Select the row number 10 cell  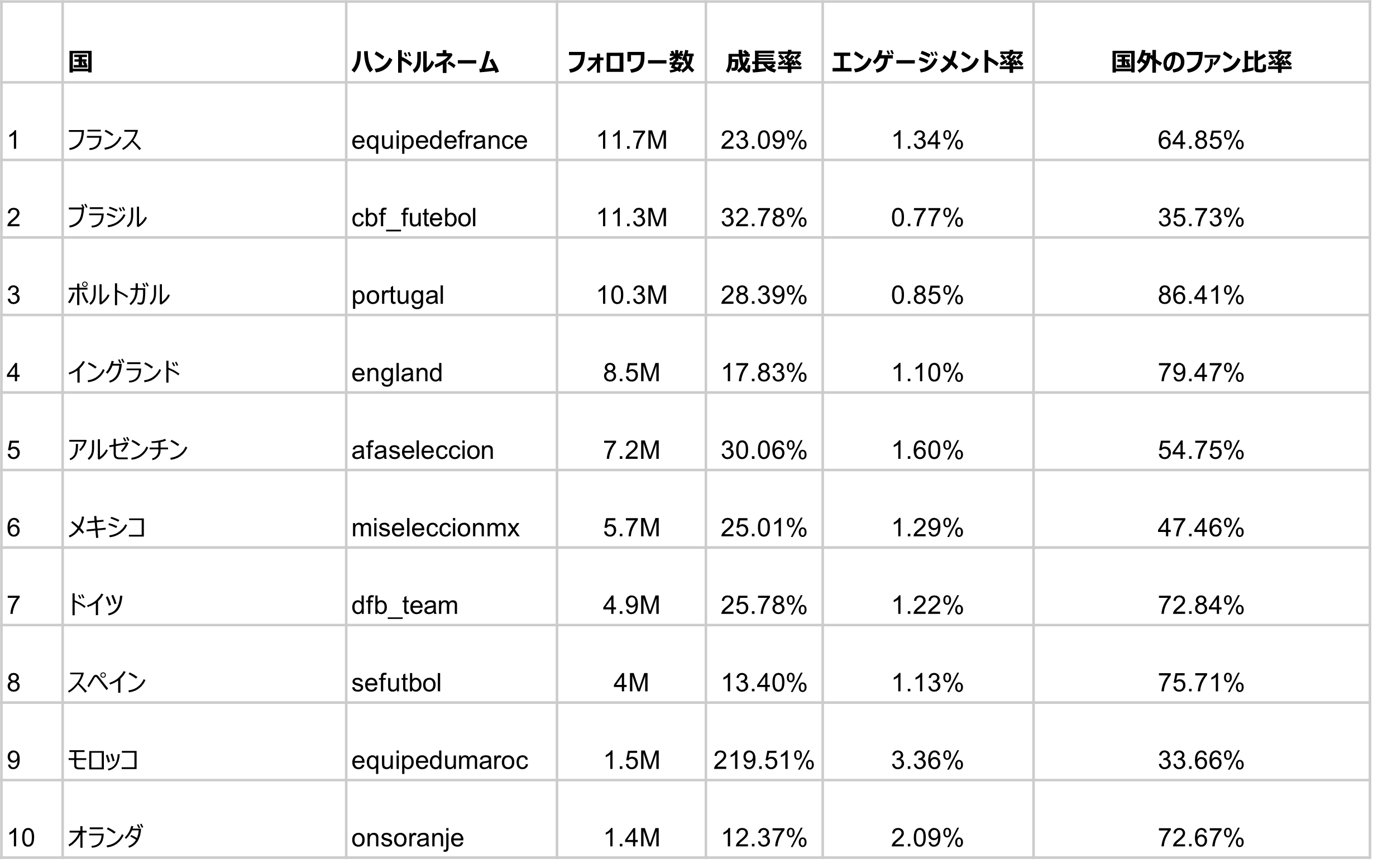tap(31, 819)
